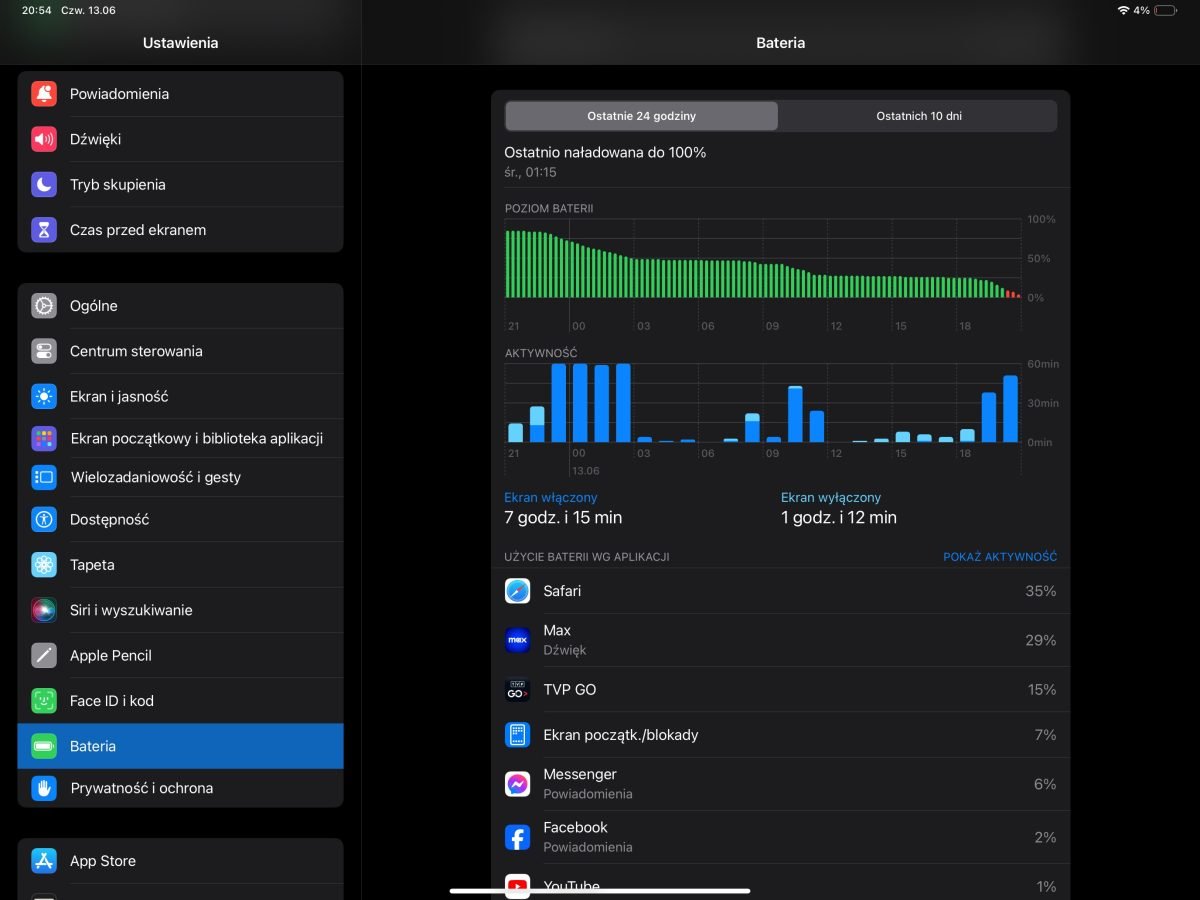The width and height of the screenshot is (1200, 900).
Task: Tap the Dźwięki speaker icon
Action: (x=44, y=139)
